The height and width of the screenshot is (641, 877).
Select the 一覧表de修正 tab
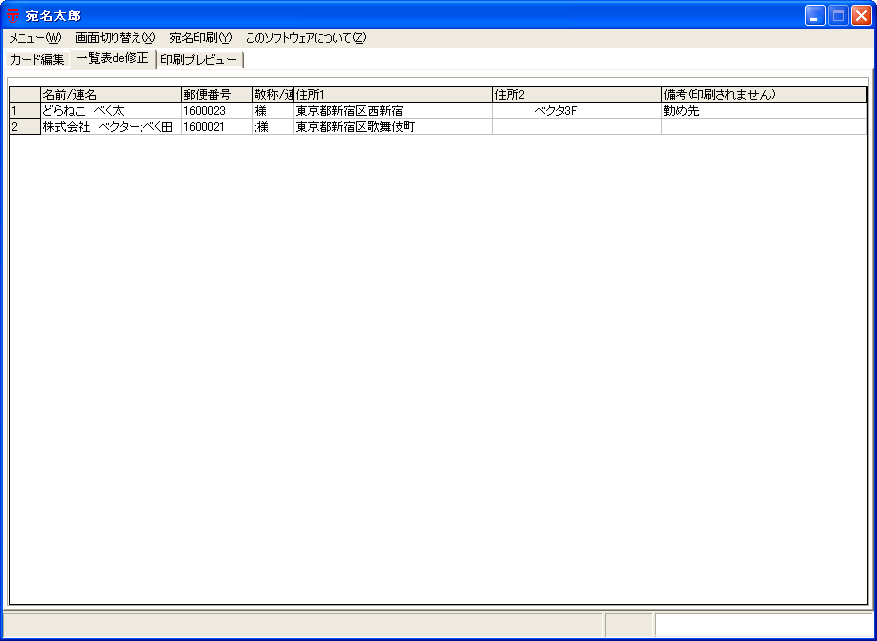(x=112, y=59)
